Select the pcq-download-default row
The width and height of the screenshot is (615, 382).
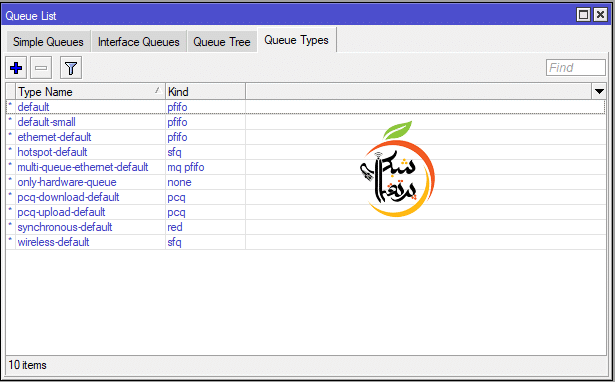306,197
